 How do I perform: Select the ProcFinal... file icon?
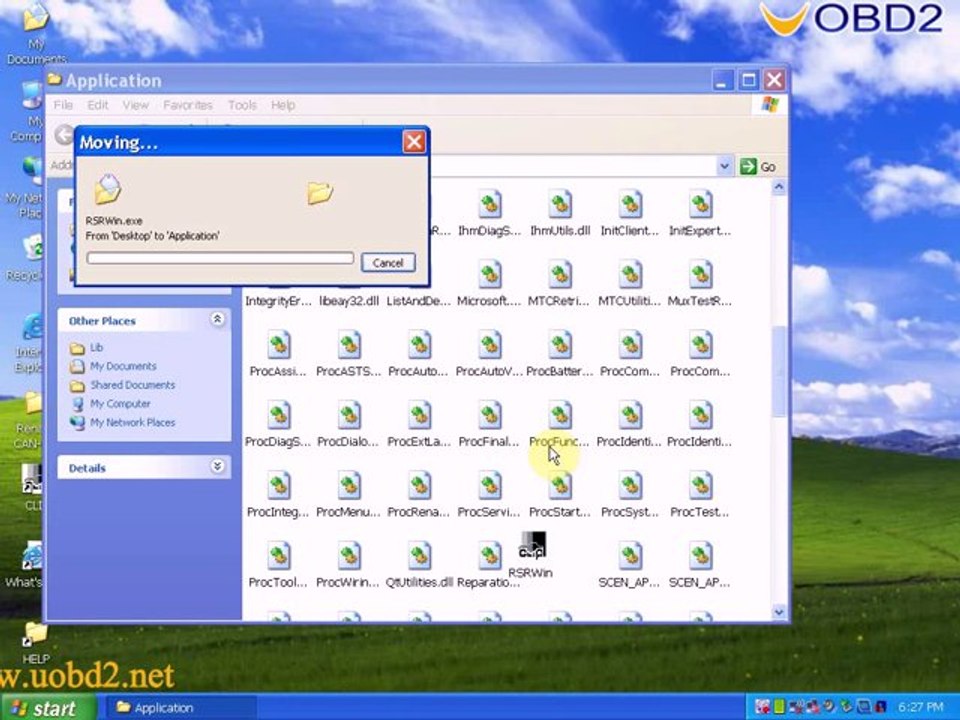[x=490, y=416]
